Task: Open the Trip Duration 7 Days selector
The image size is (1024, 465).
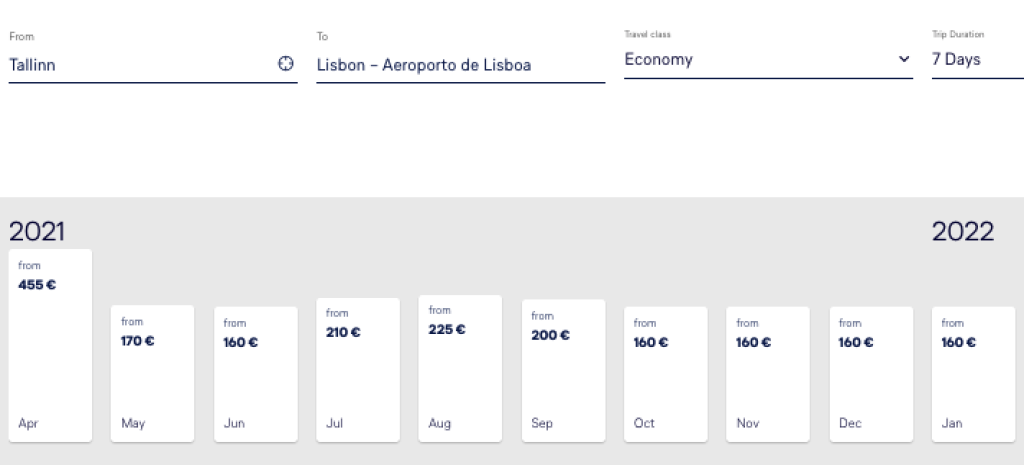Action: click(x=970, y=60)
